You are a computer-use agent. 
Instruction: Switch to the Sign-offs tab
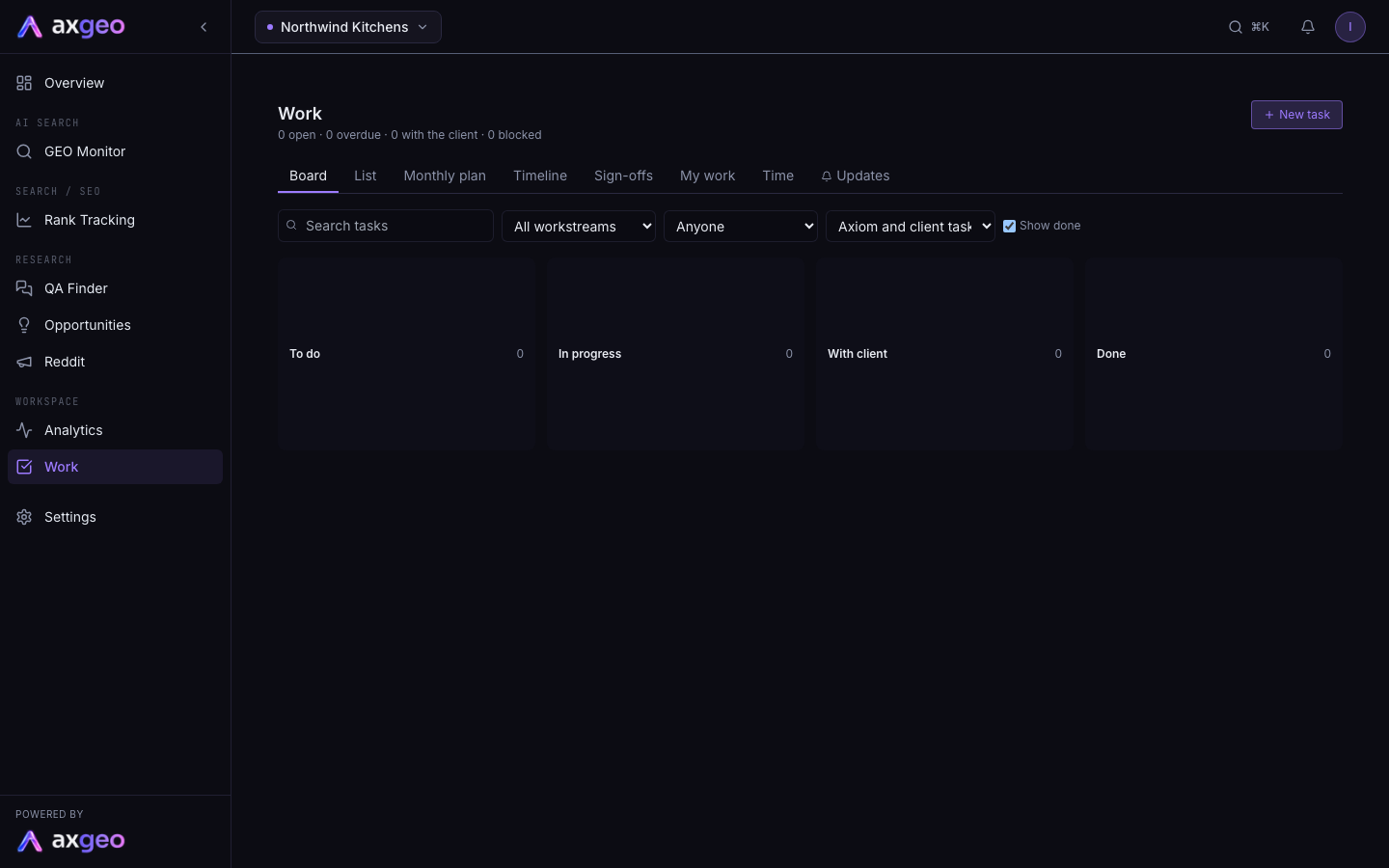click(x=623, y=176)
